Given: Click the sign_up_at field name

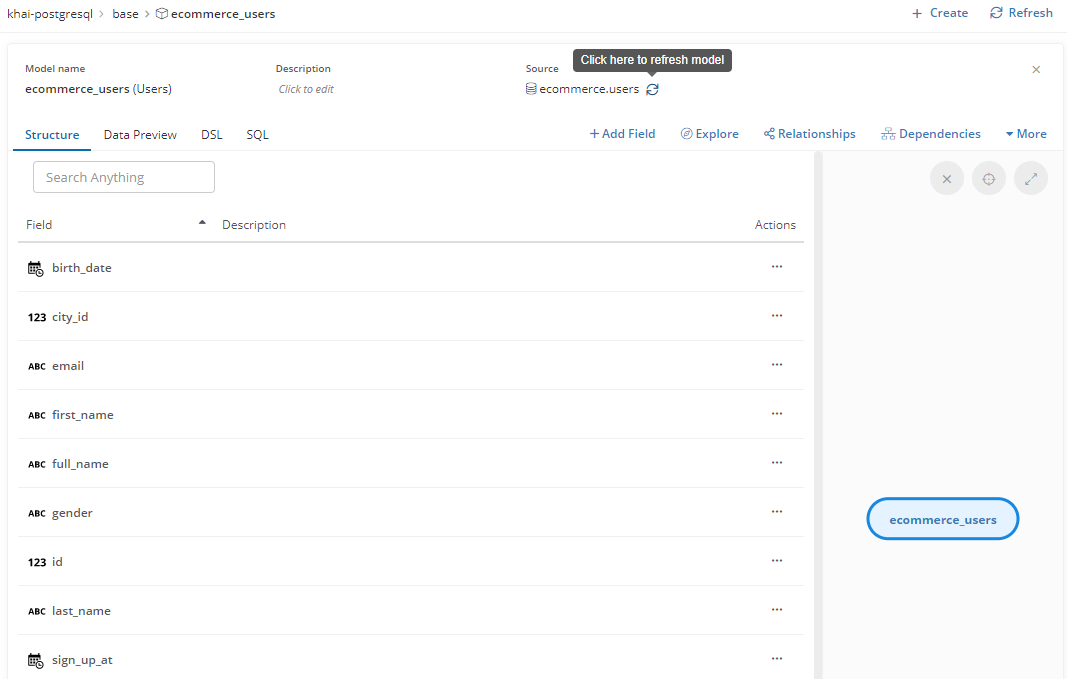Looking at the screenshot, I should [82, 660].
